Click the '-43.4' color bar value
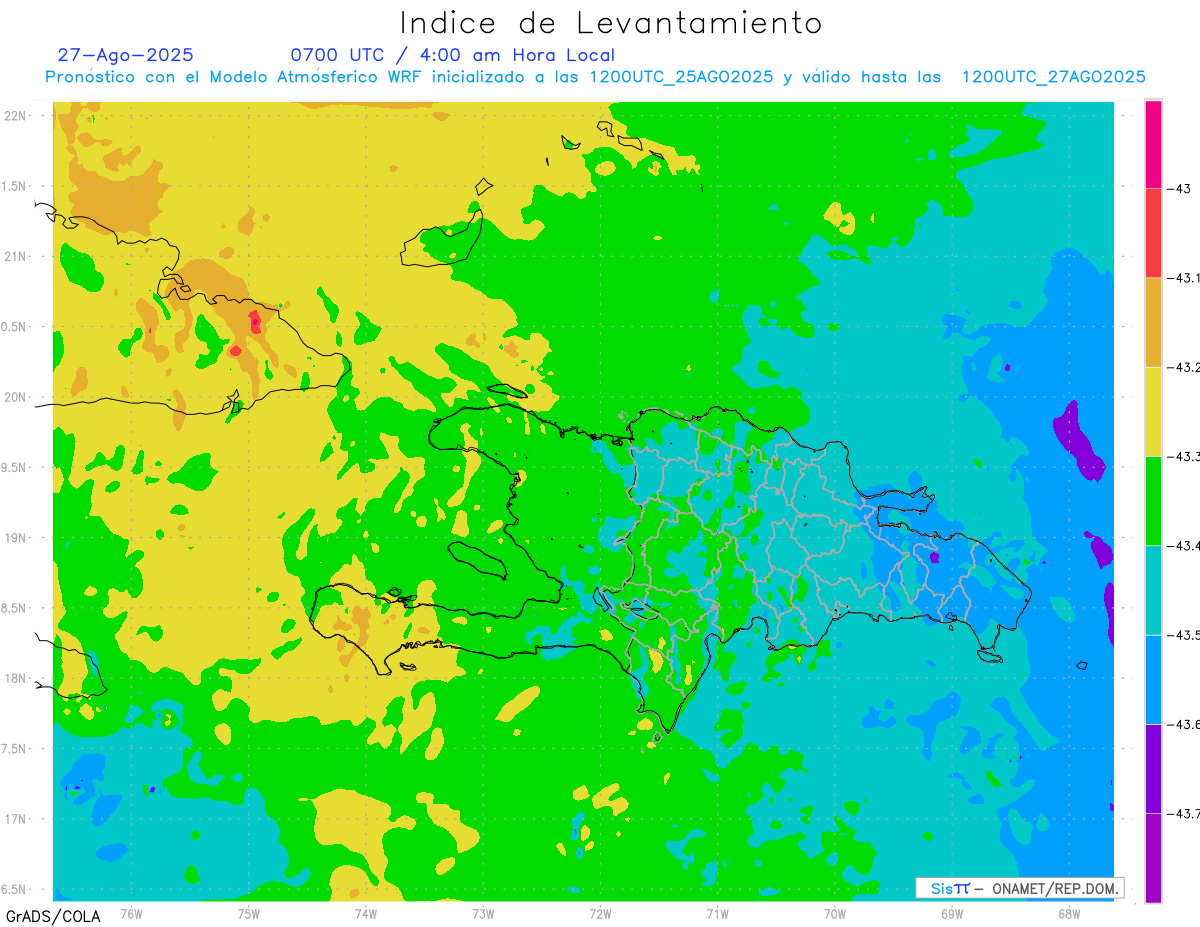 [x=1183, y=546]
